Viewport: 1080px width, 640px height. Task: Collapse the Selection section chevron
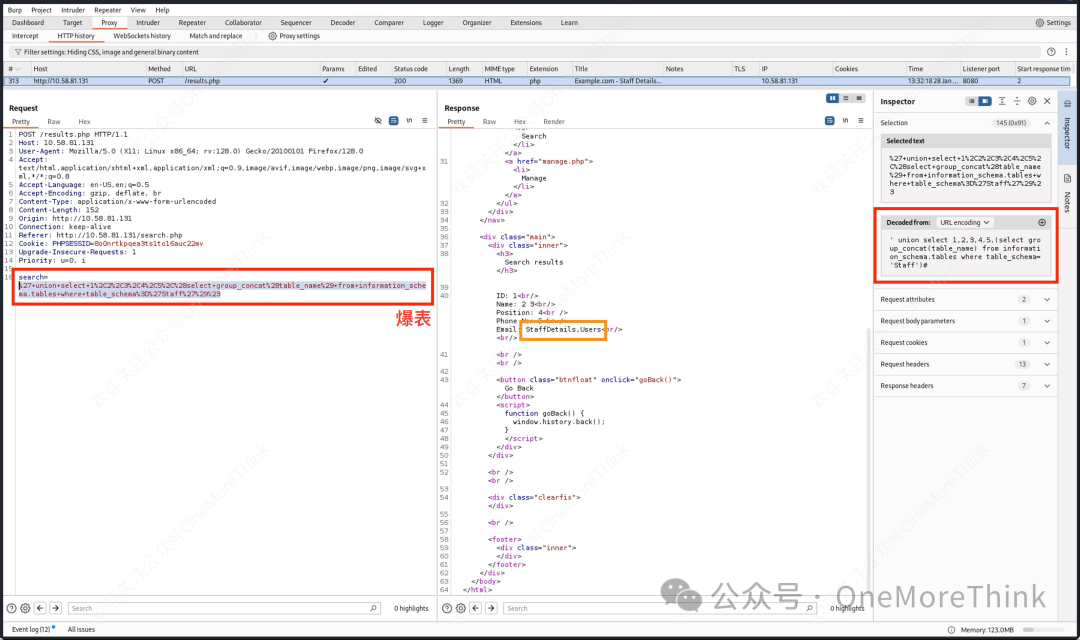[x=1047, y=123]
